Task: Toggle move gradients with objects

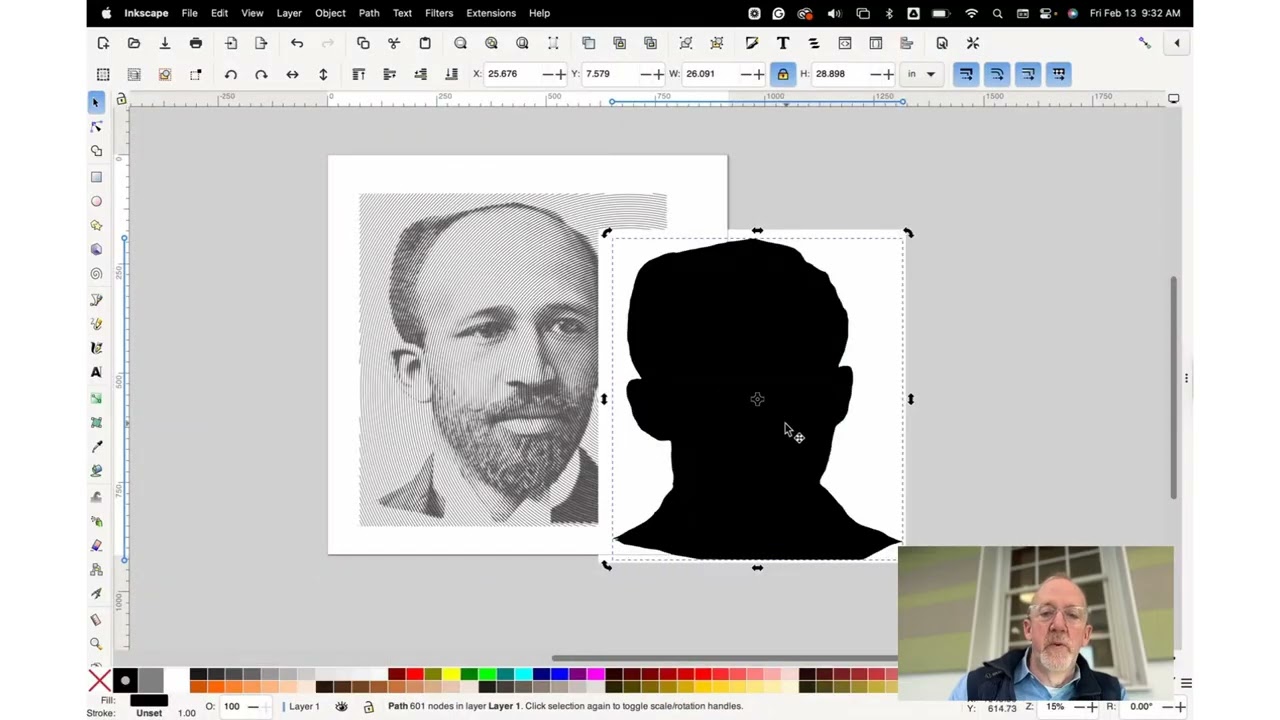Action: coord(1028,74)
